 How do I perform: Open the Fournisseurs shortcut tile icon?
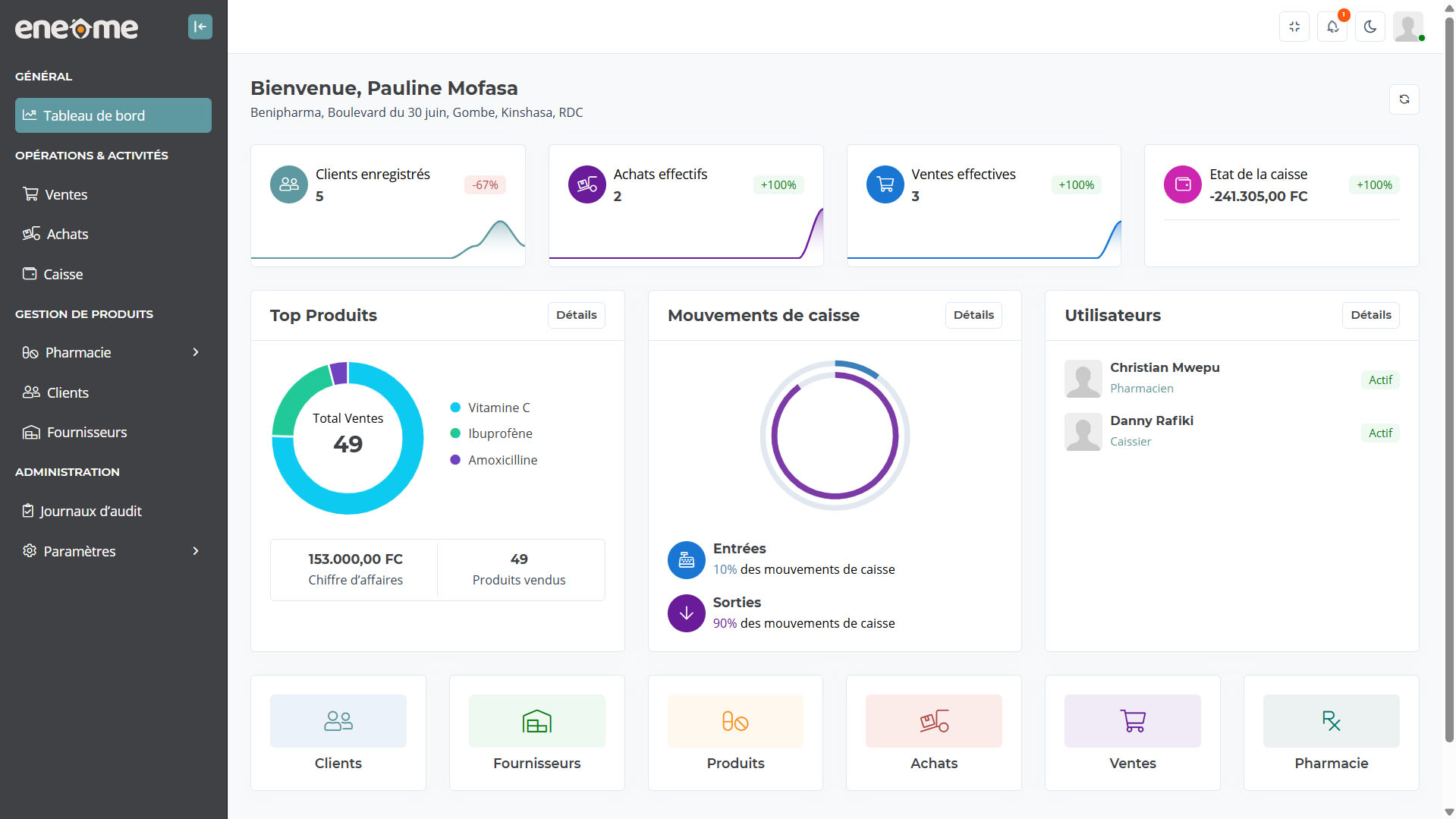click(536, 721)
